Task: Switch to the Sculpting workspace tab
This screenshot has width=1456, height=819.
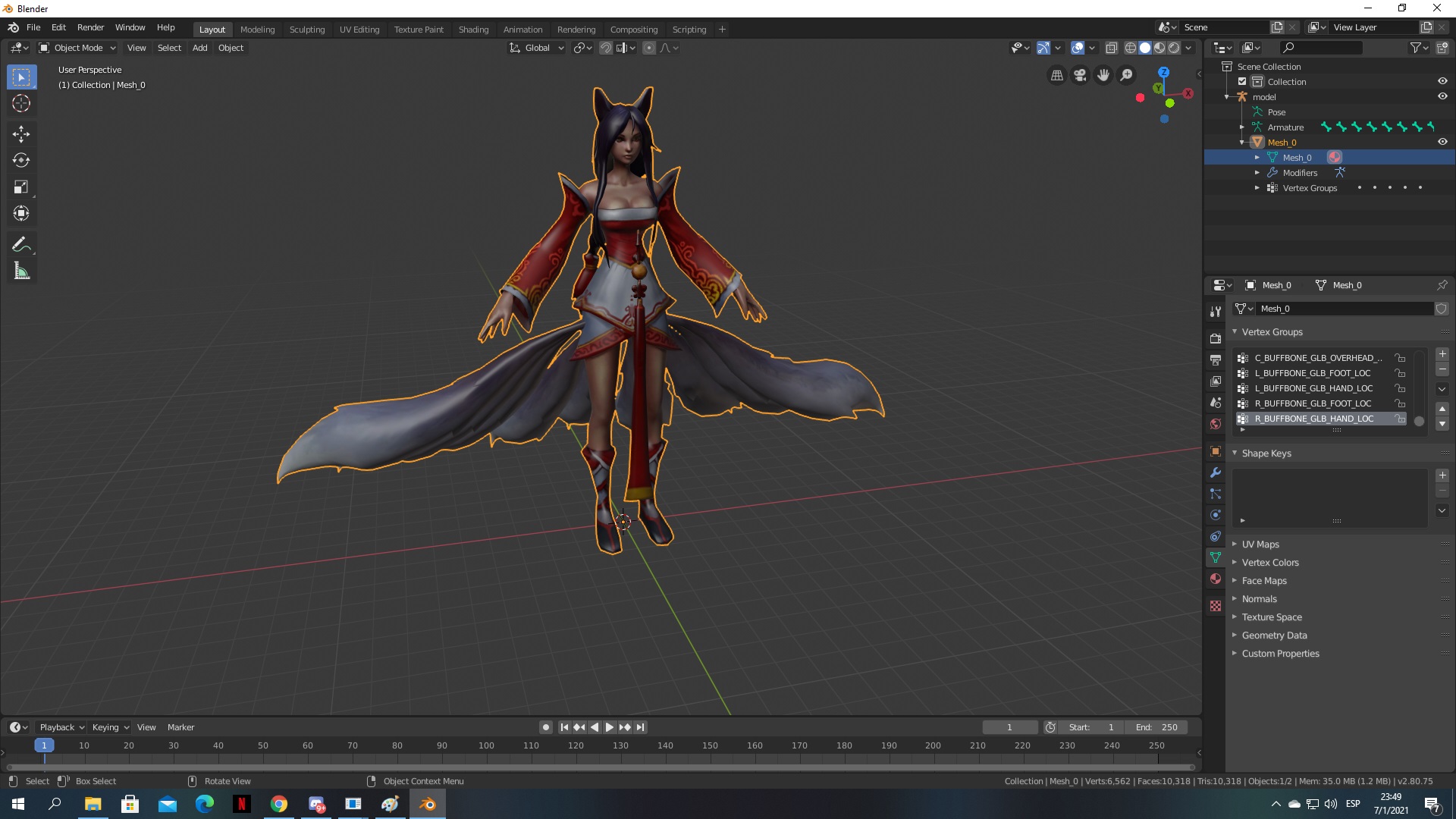Action: click(306, 30)
